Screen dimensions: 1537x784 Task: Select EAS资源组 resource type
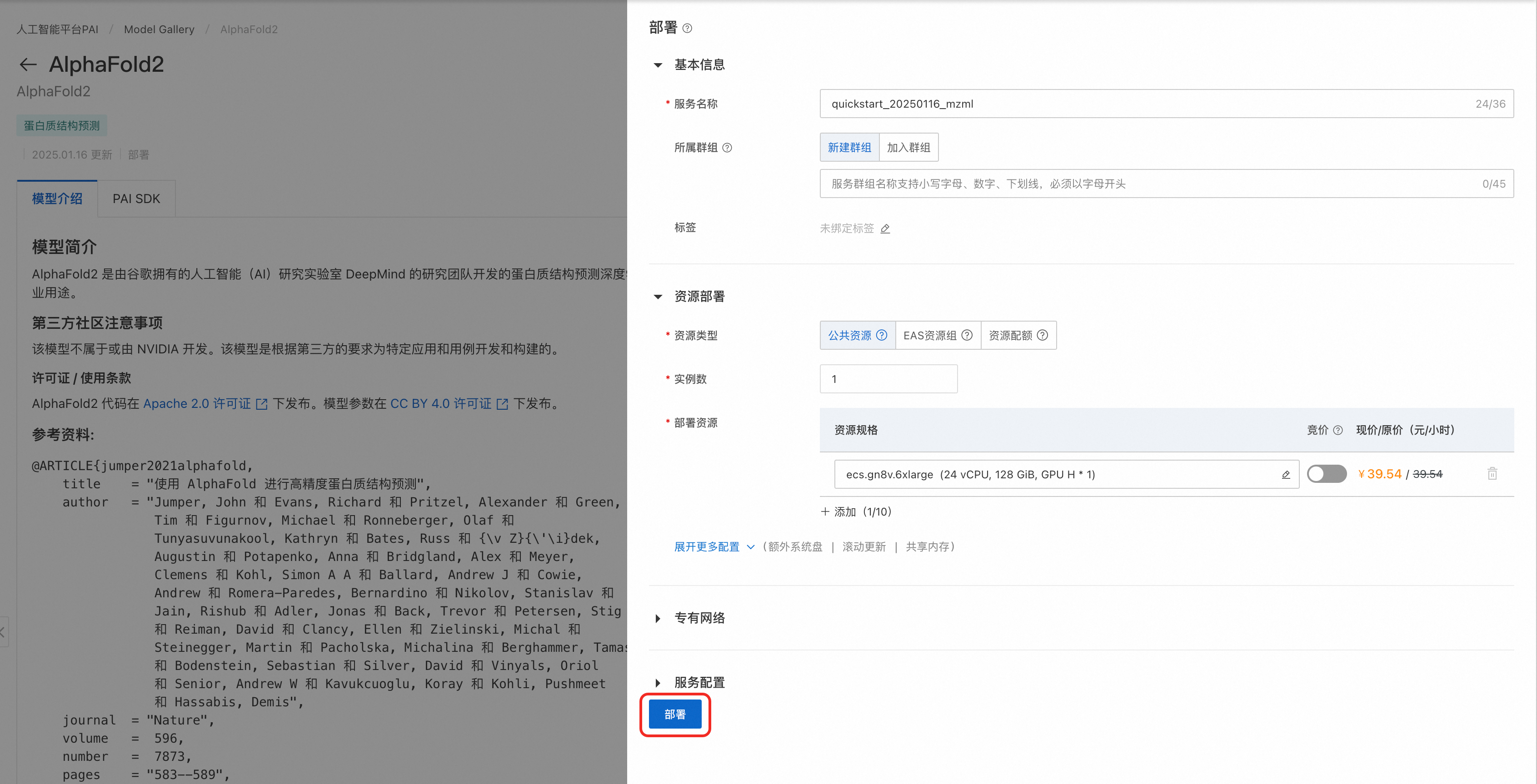(929, 335)
